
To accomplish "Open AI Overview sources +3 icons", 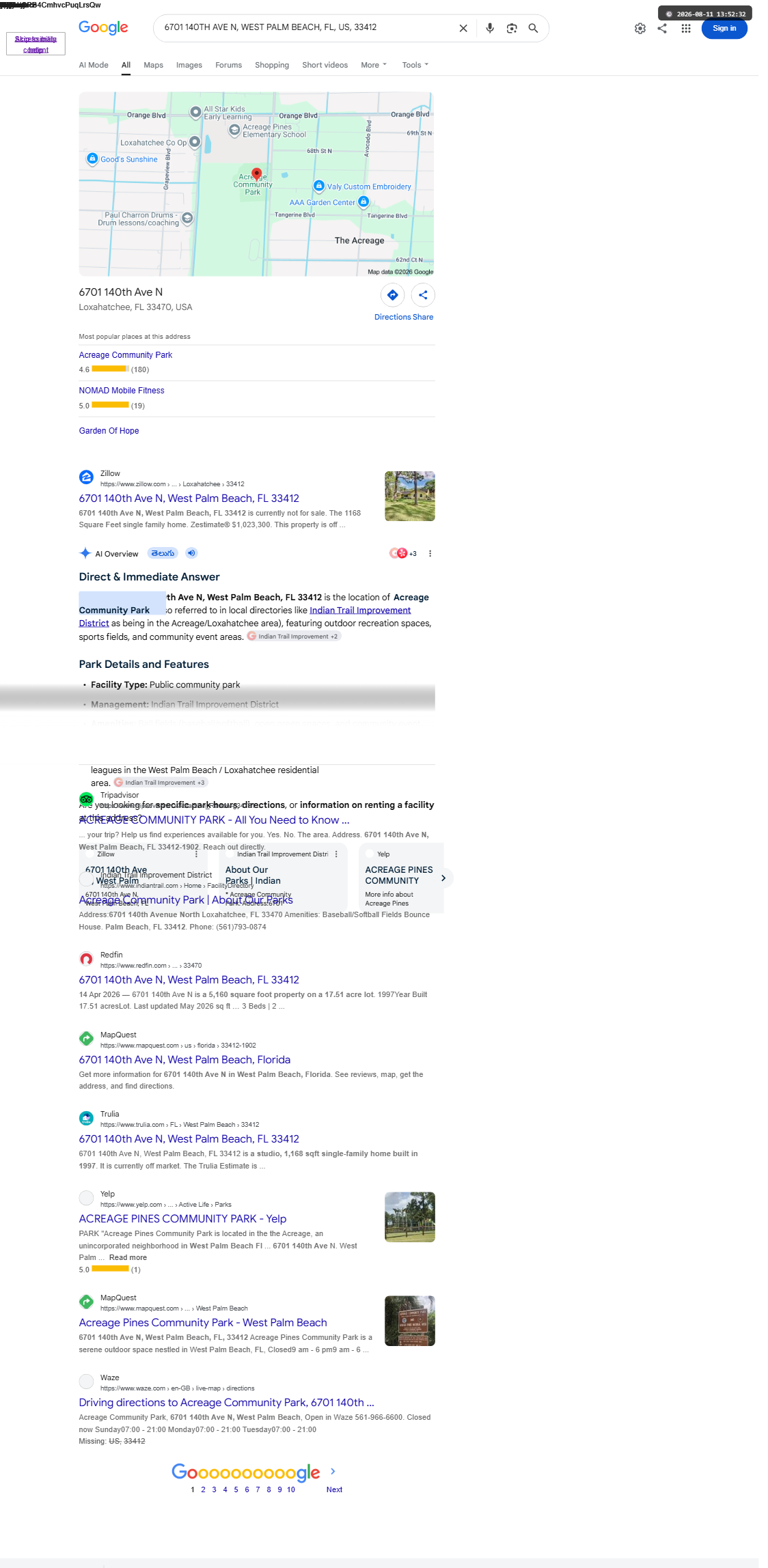I will [403, 554].
